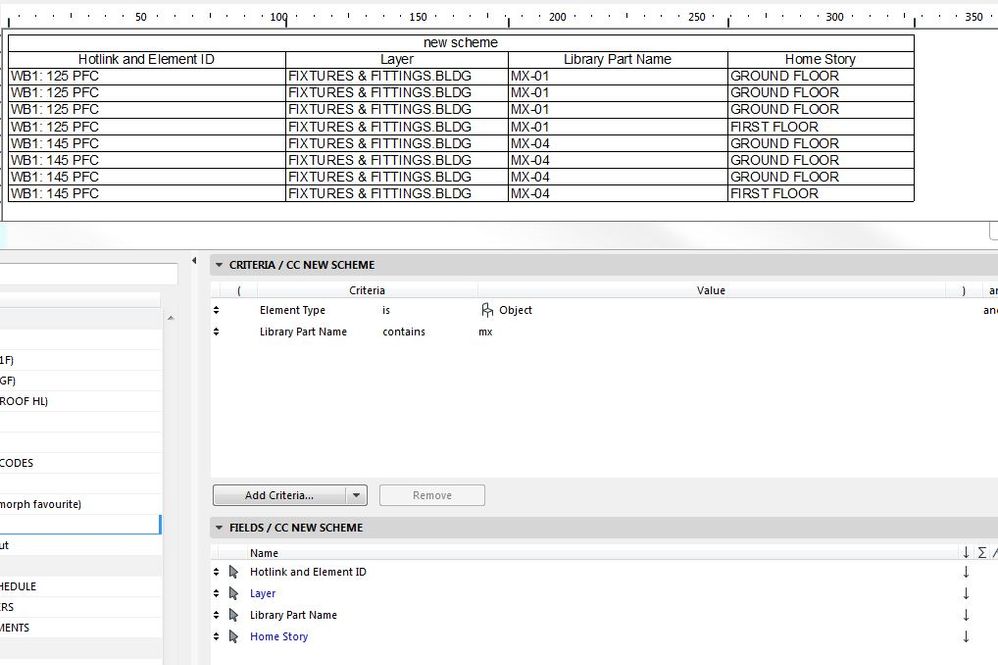Collapse the left list panel with the arrow
Screen dimensions: 998x665
[x=194, y=261]
